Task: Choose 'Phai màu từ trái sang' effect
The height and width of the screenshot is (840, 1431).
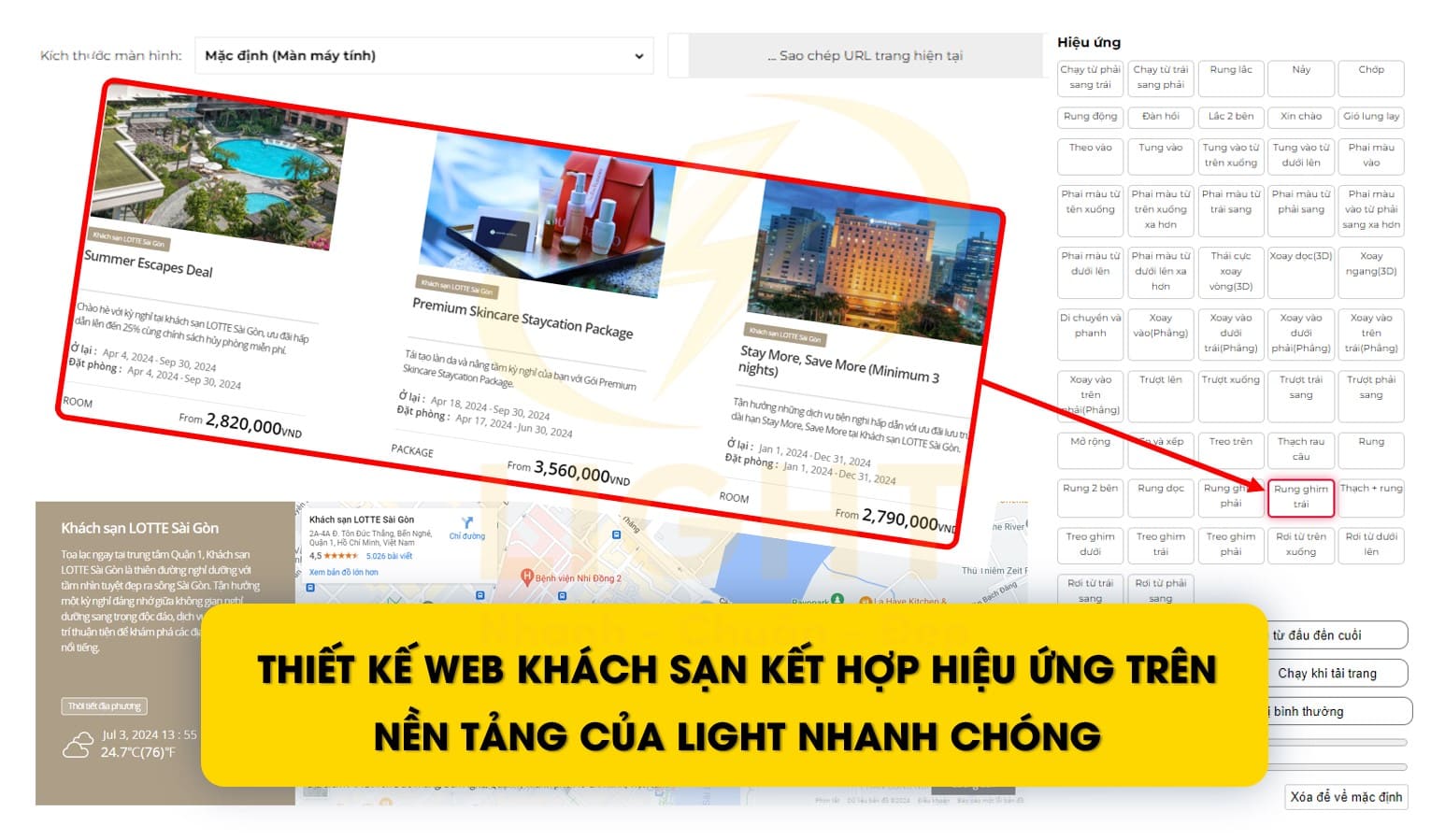Action: coord(1230,210)
